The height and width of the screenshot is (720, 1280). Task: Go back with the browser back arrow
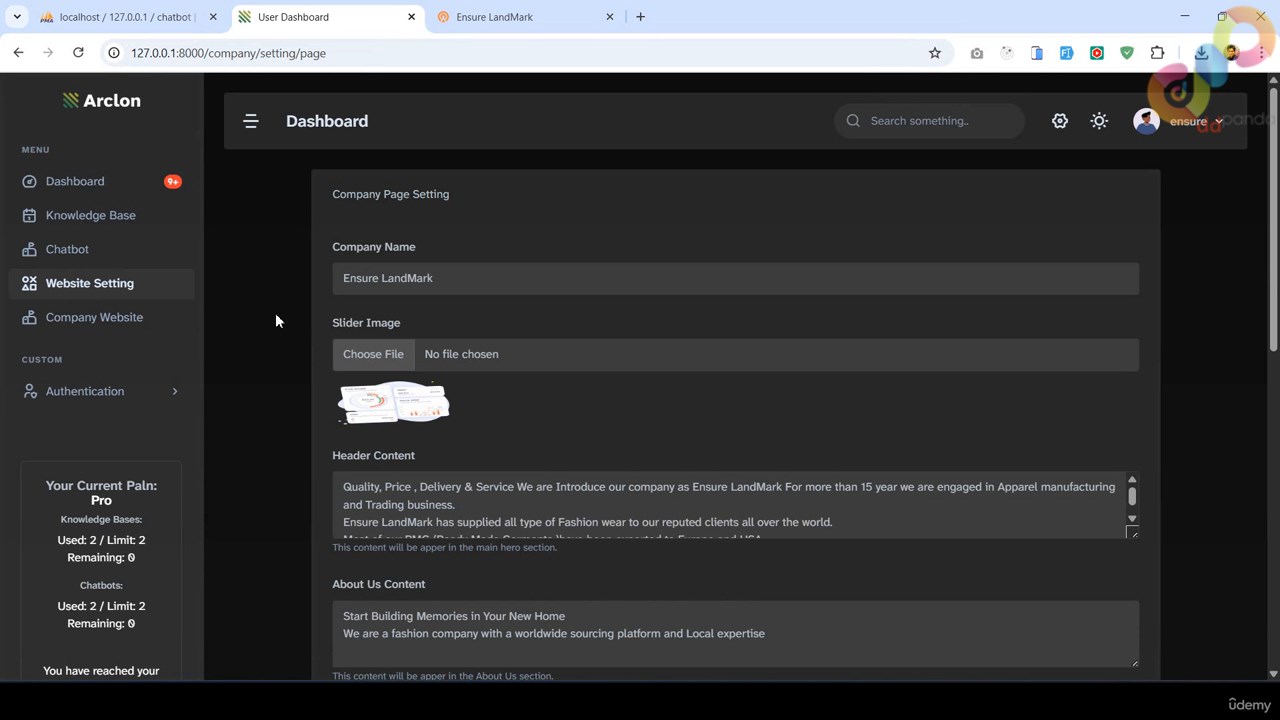pos(18,53)
